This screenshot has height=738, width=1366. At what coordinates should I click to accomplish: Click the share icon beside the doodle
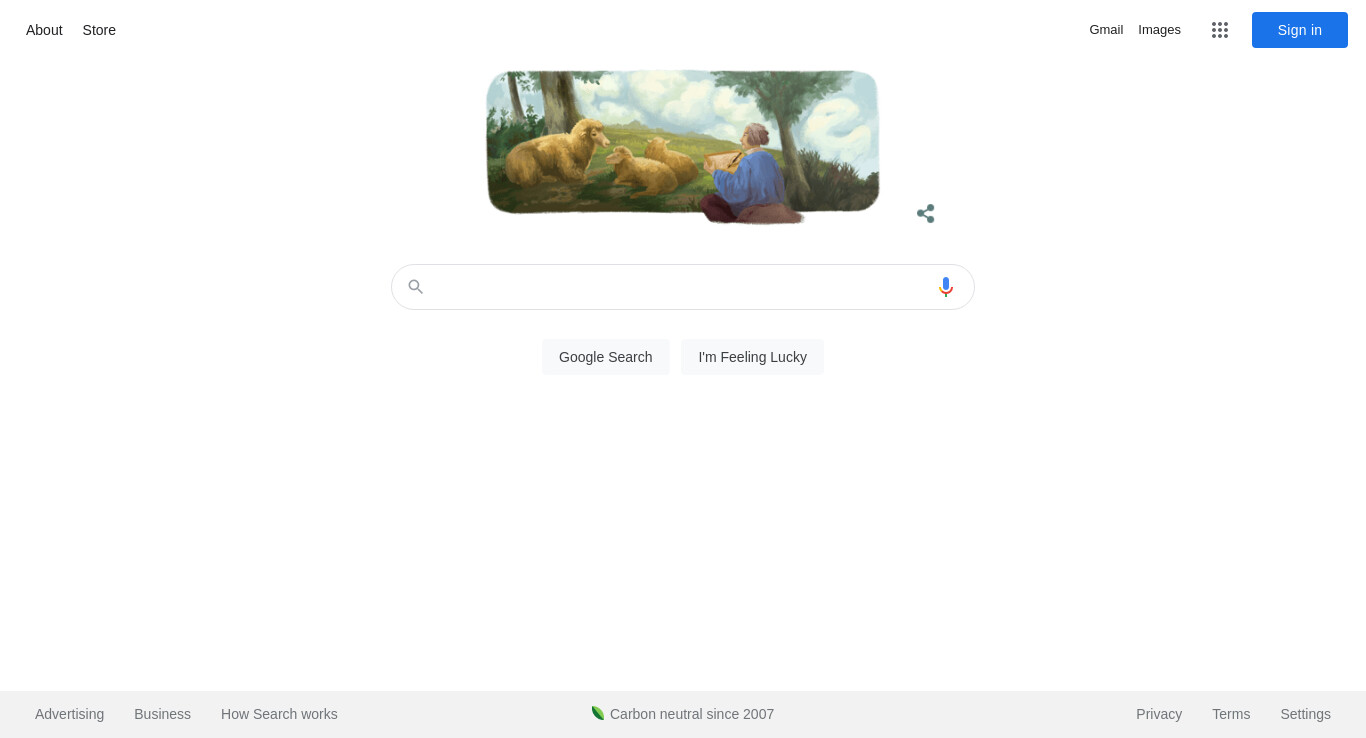coord(926,213)
